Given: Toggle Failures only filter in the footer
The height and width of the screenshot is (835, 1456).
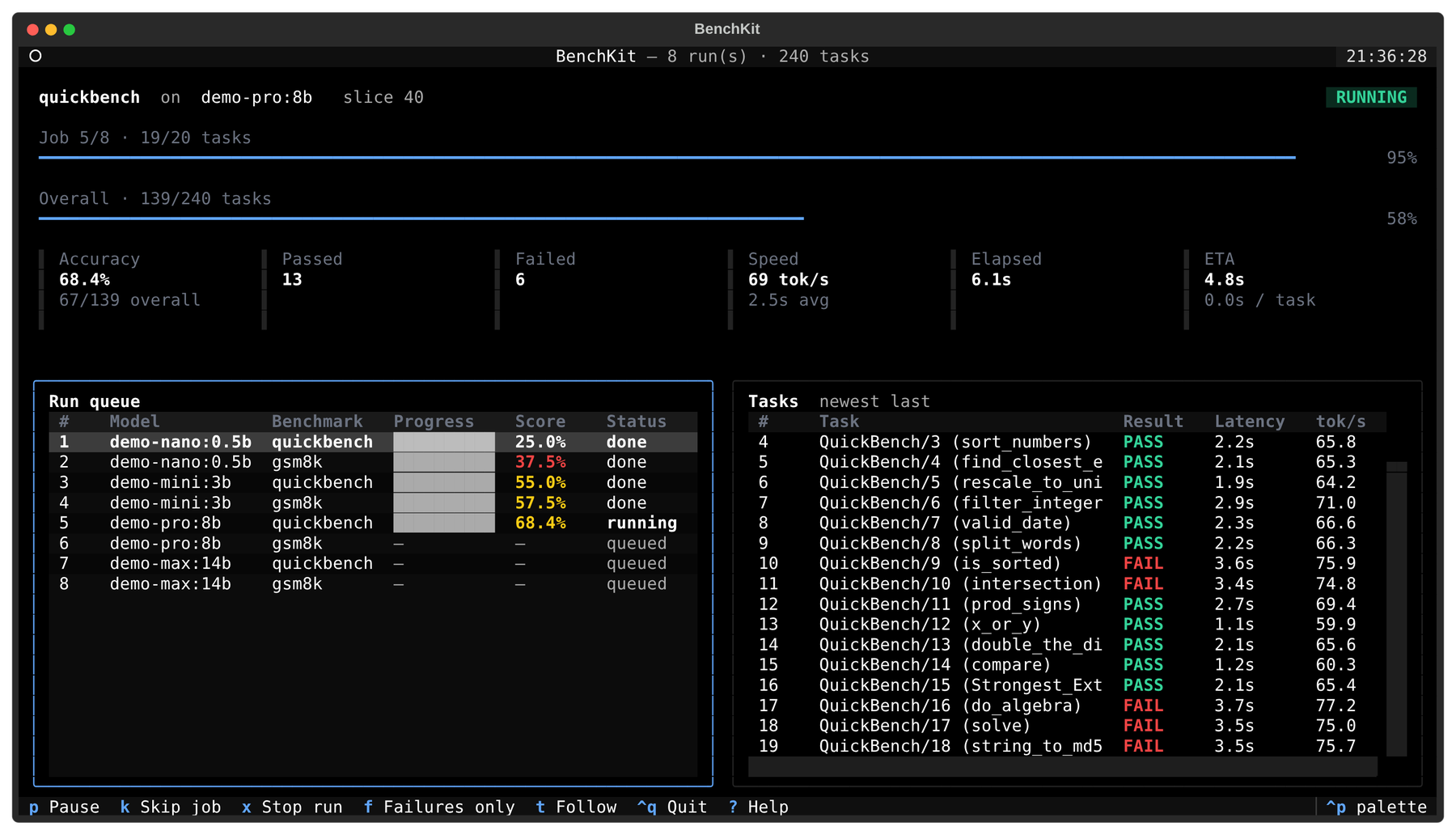Looking at the screenshot, I should 439,807.
